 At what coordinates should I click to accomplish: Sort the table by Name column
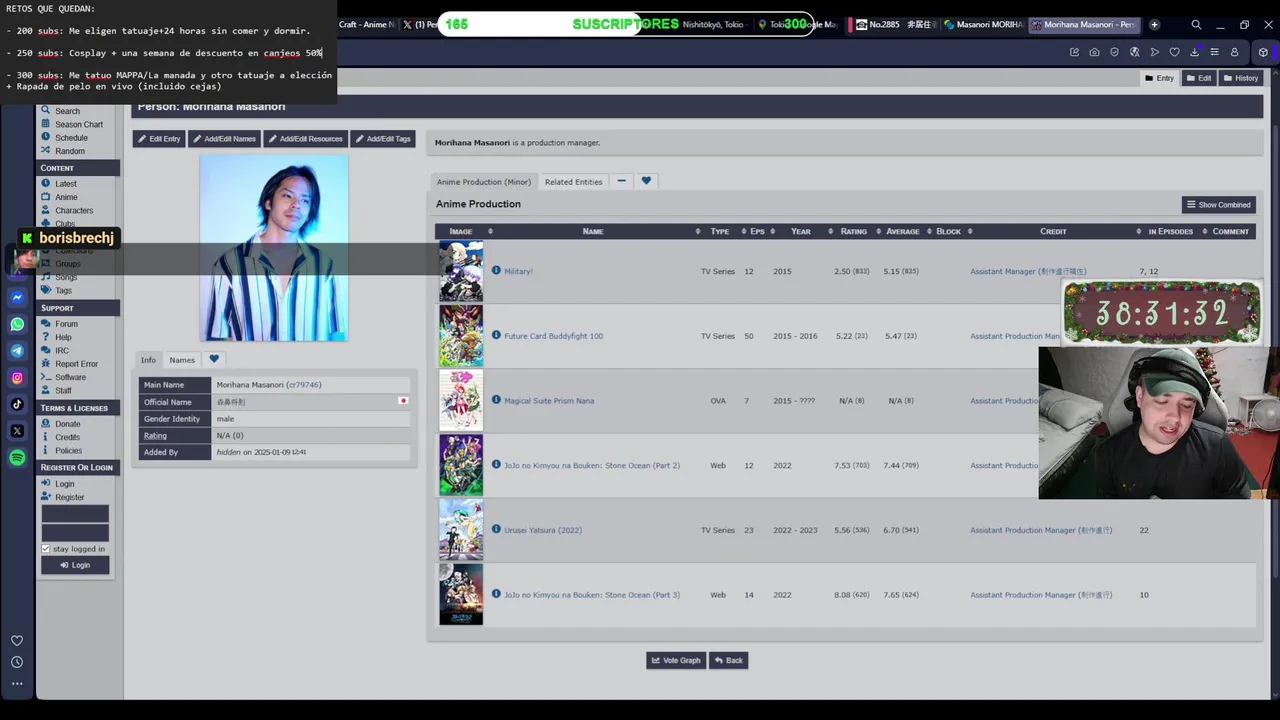click(x=593, y=231)
